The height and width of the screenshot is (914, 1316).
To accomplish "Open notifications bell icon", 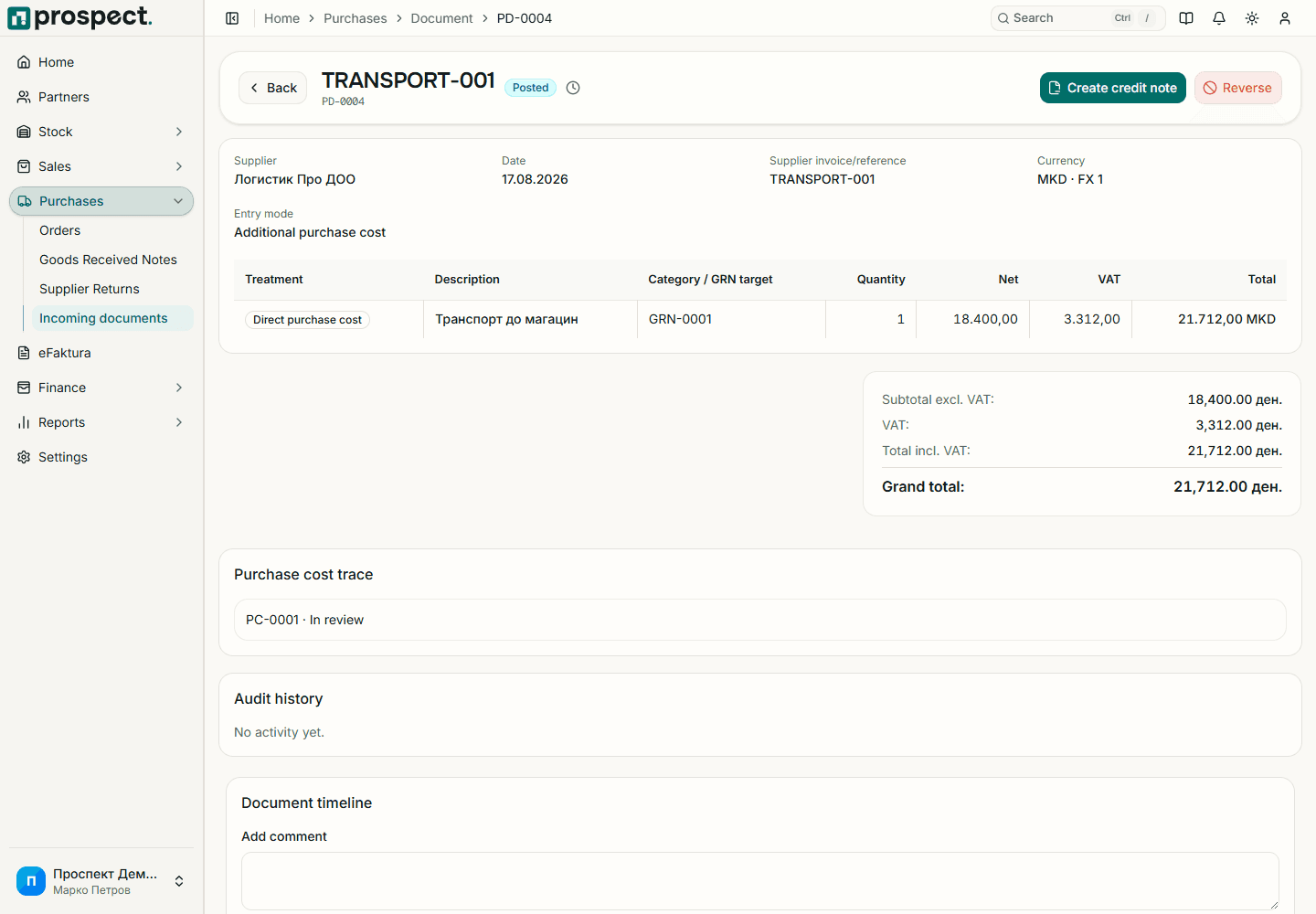I will coord(1219,18).
